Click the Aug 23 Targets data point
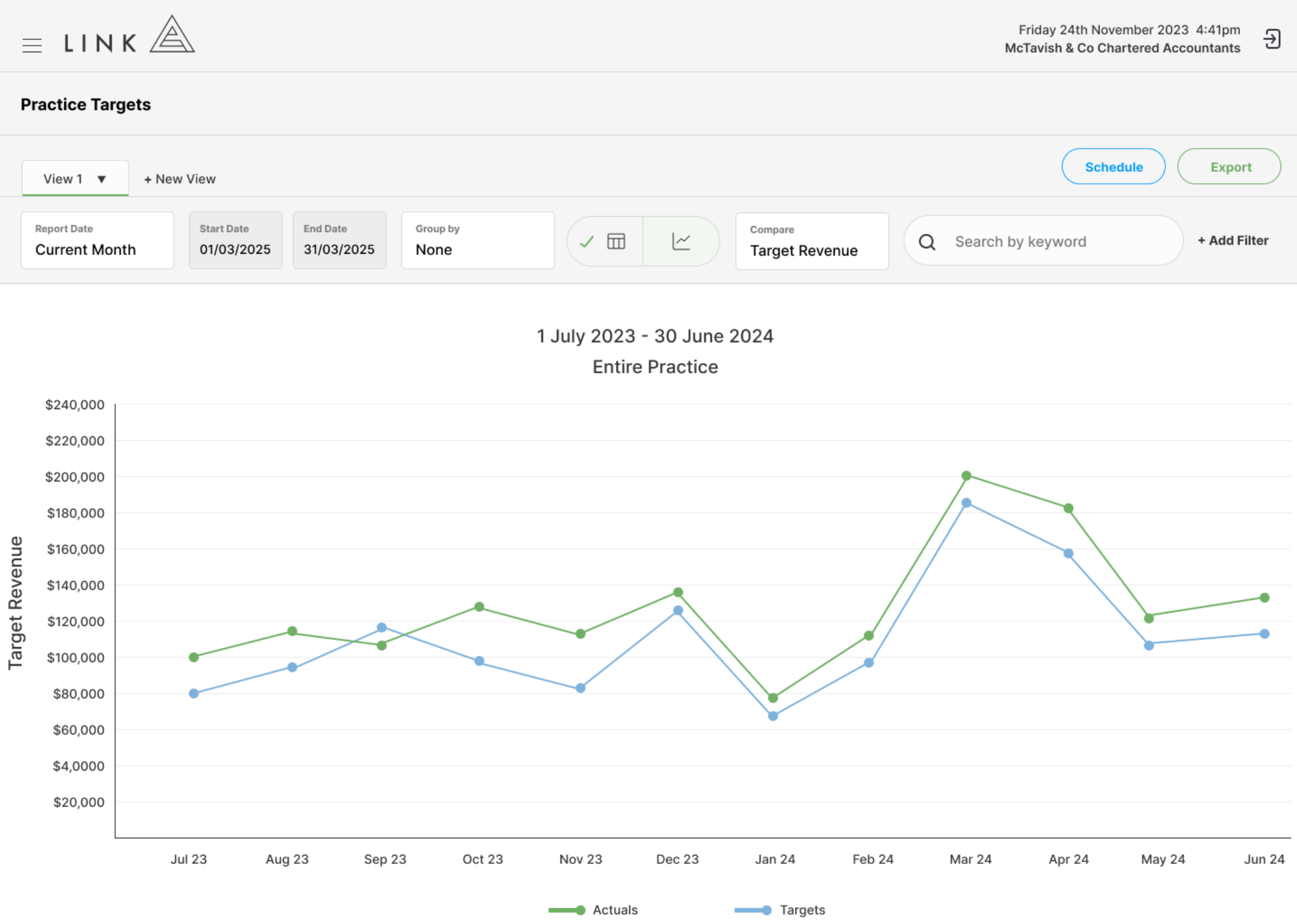Viewport: 1297px width, 924px height. point(292,668)
